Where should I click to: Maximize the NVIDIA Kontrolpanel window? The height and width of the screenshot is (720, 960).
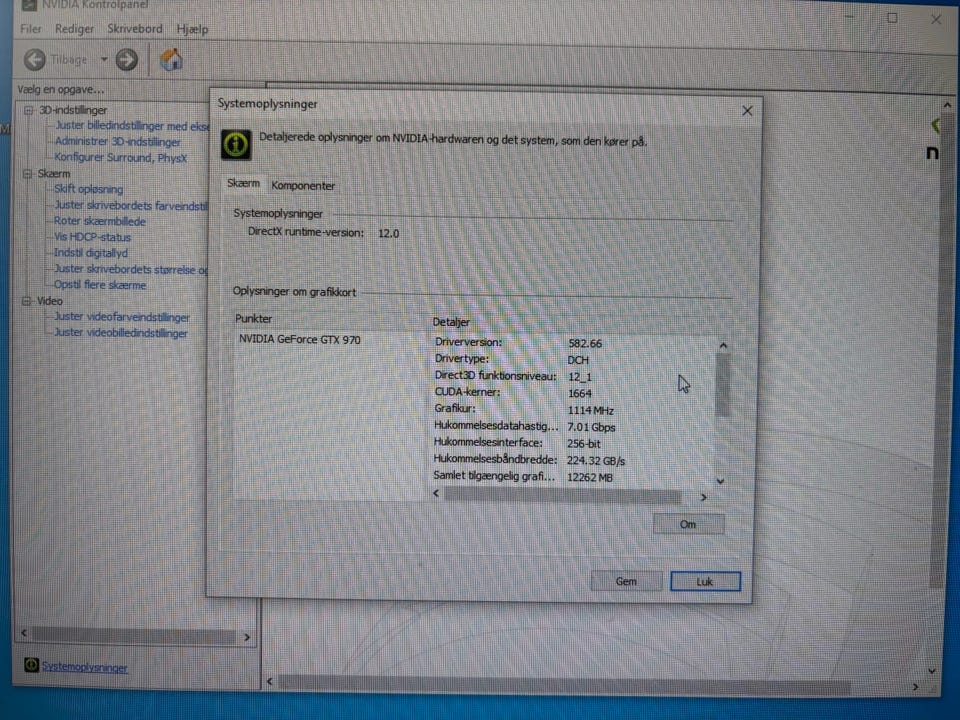point(892,18)
